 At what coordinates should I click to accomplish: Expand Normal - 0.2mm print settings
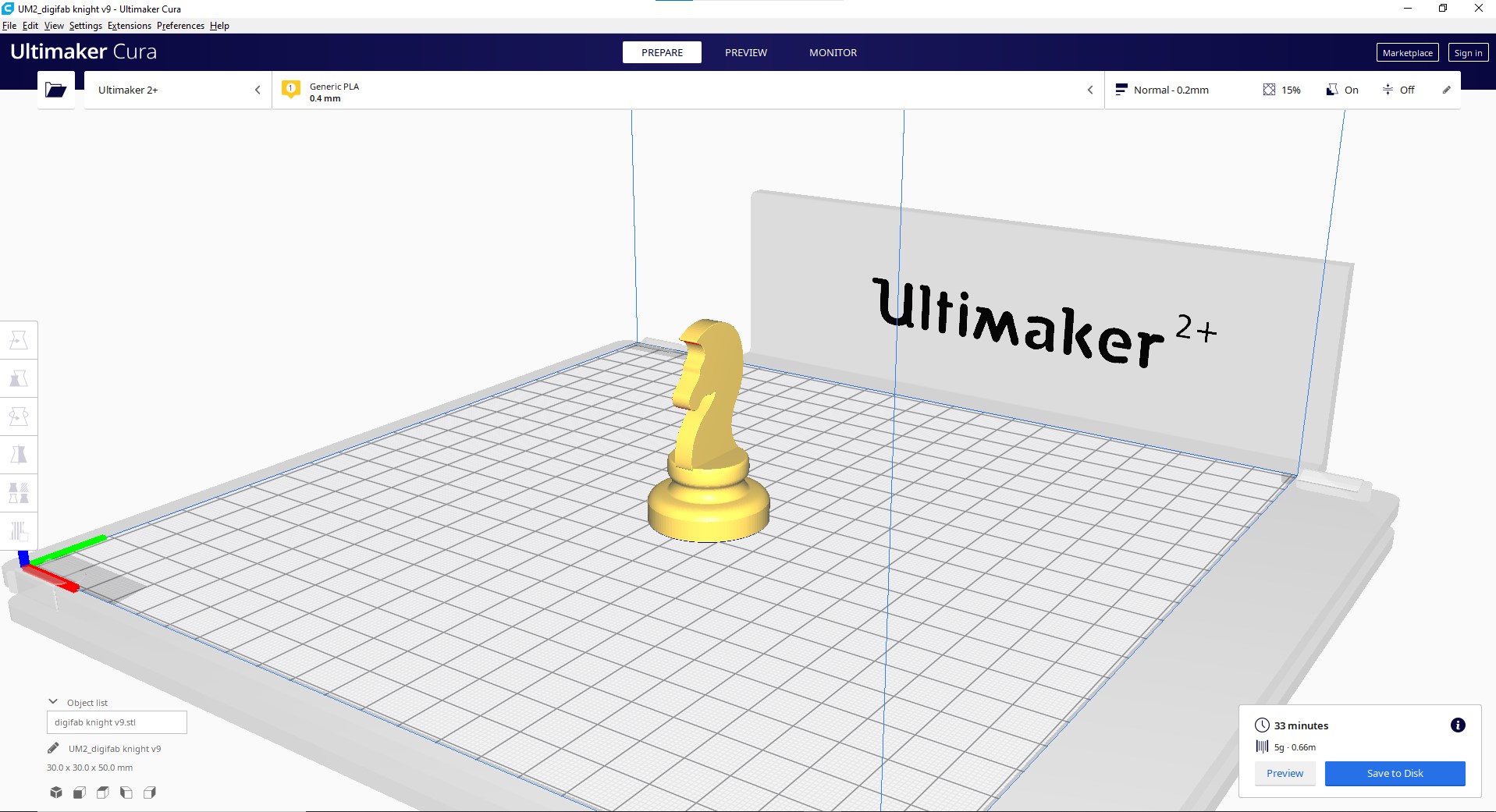1282,90
